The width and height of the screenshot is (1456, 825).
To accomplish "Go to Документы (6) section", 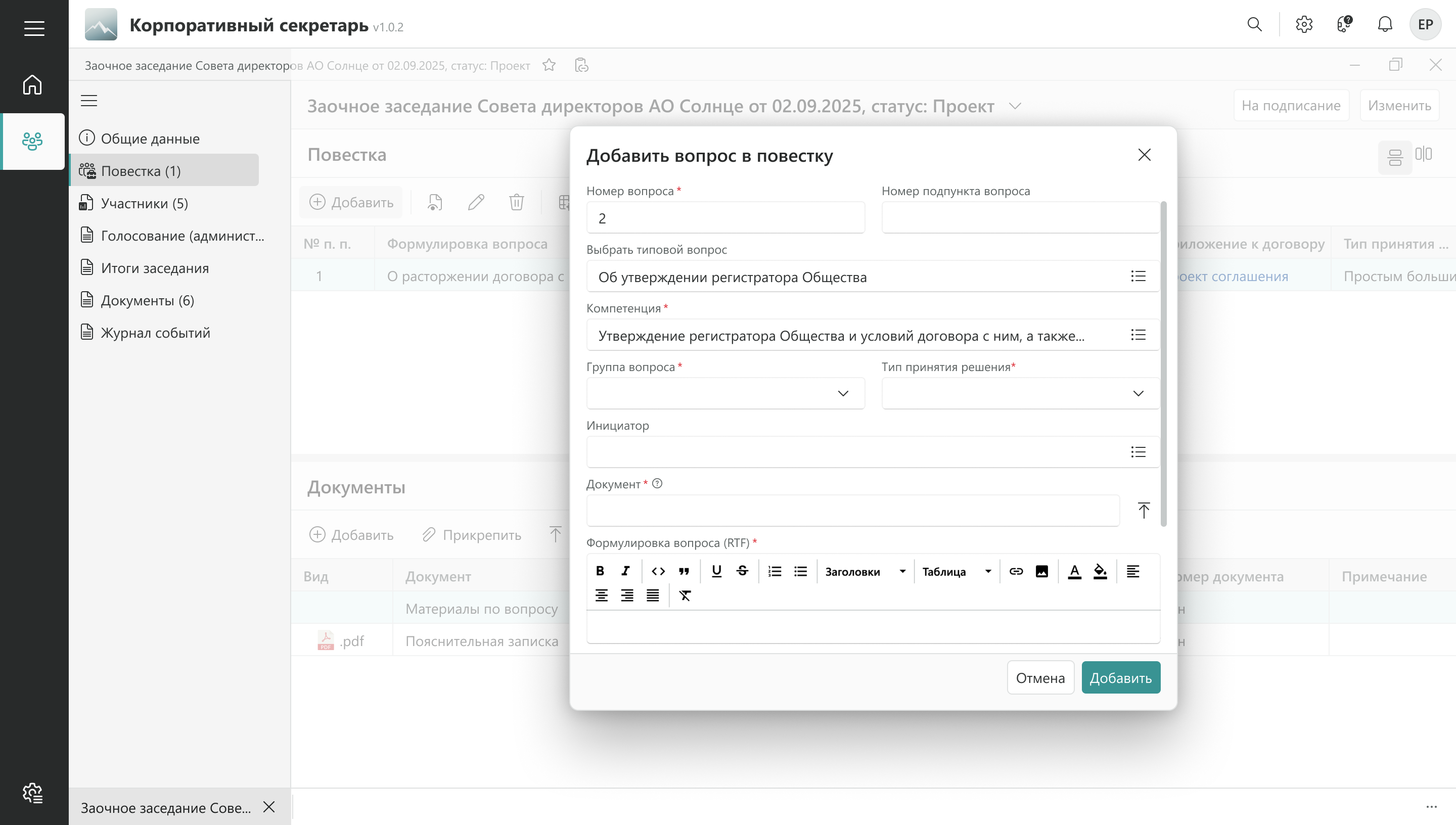I will click(147, 300).
